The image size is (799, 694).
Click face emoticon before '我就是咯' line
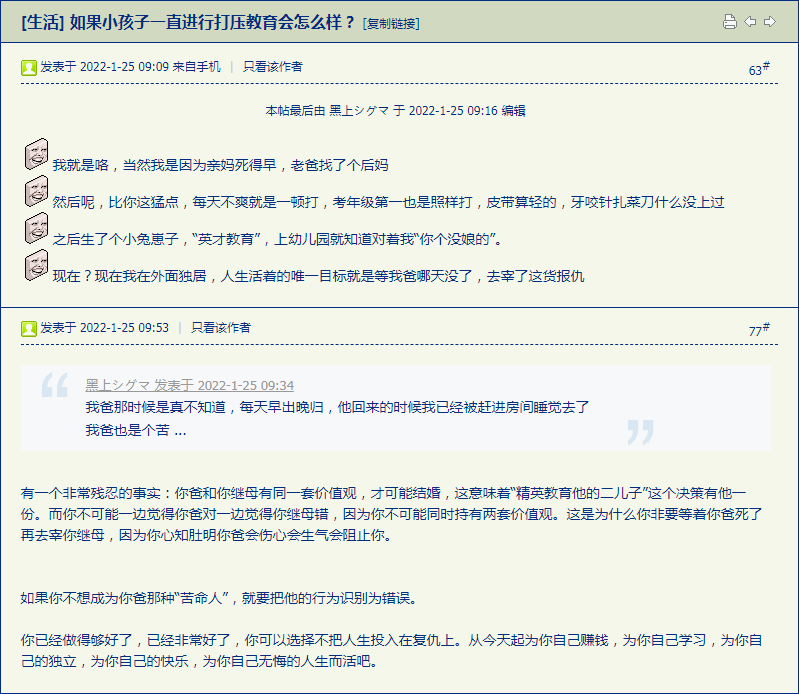coord(37,154)
